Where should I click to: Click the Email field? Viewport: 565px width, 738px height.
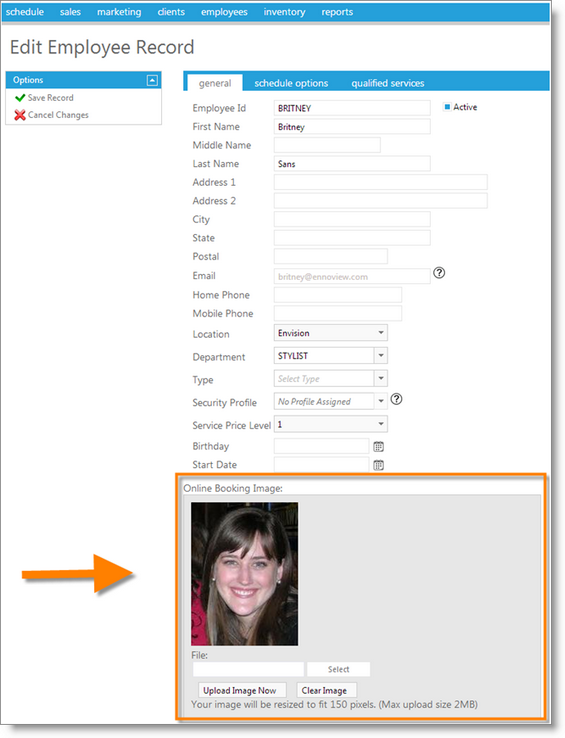tap(352, 276)
